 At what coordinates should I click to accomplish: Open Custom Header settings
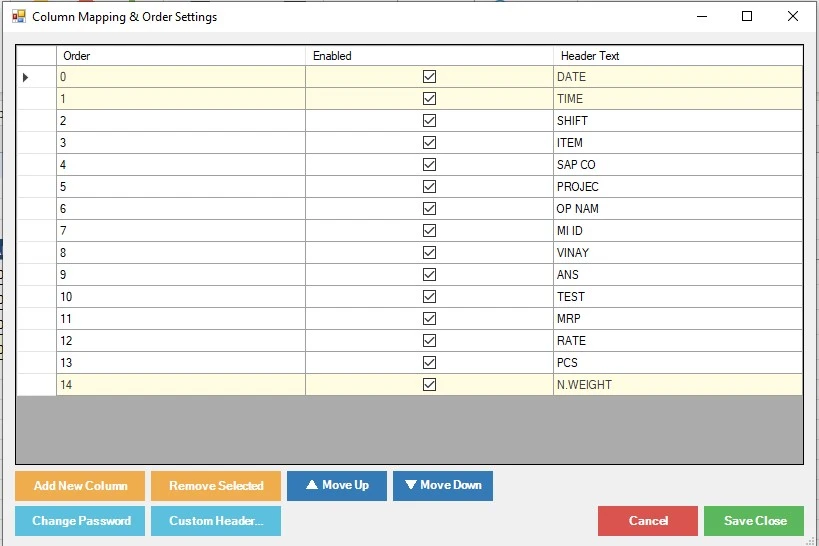click(x=216, y=521)
